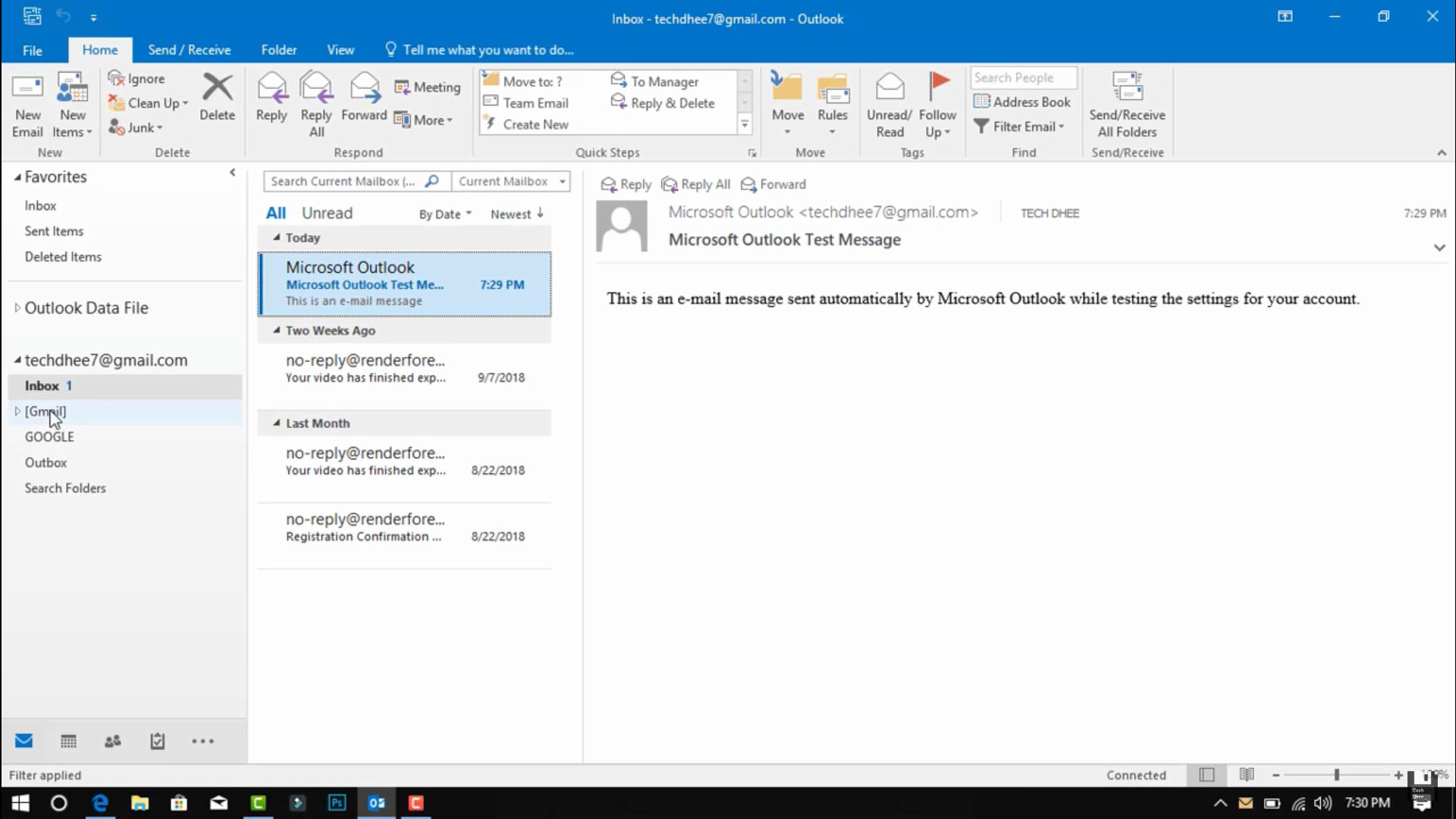Choose Create New quick step
Screen dimensions: 1456x819
coord(526,124)
